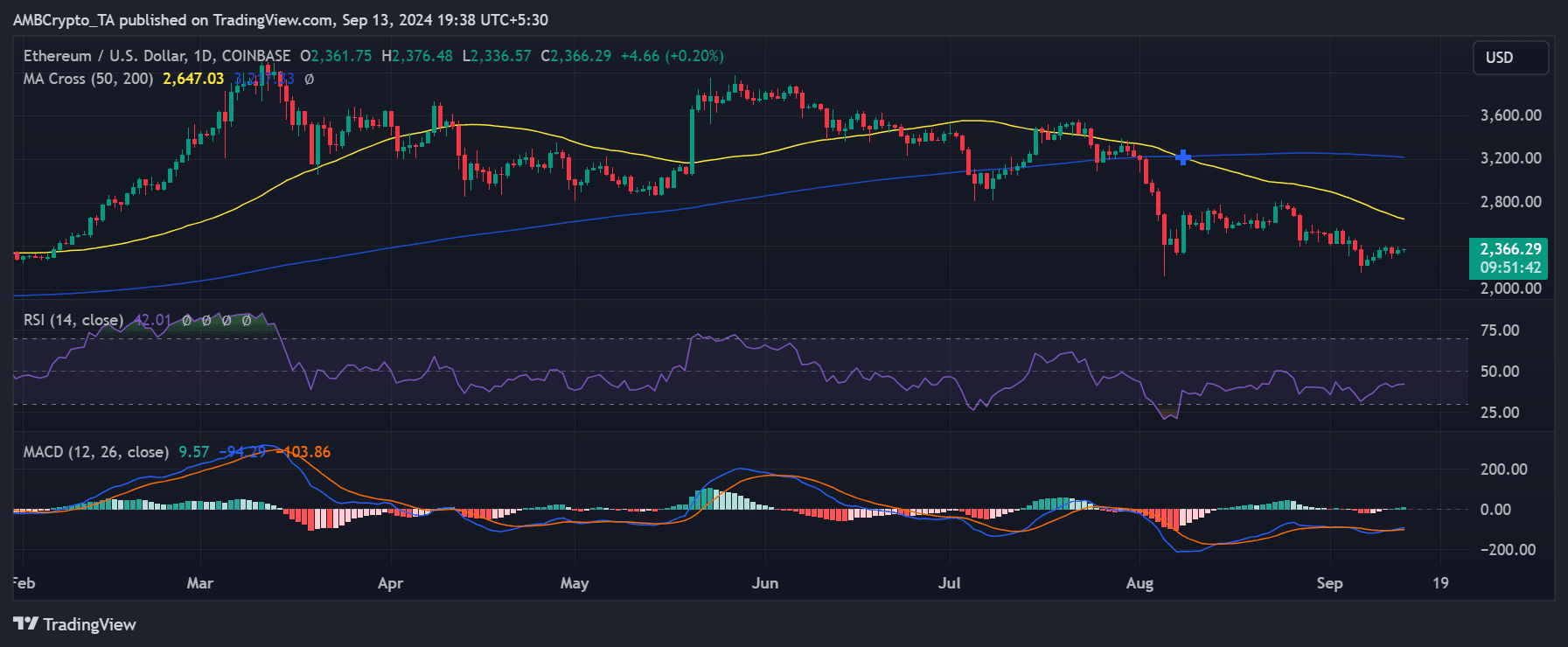Image resolution: width=1568 pixels, height=647 pixels.
Task: Click the price change +4.66 (+0.20%)
Action: coord(672,56)
